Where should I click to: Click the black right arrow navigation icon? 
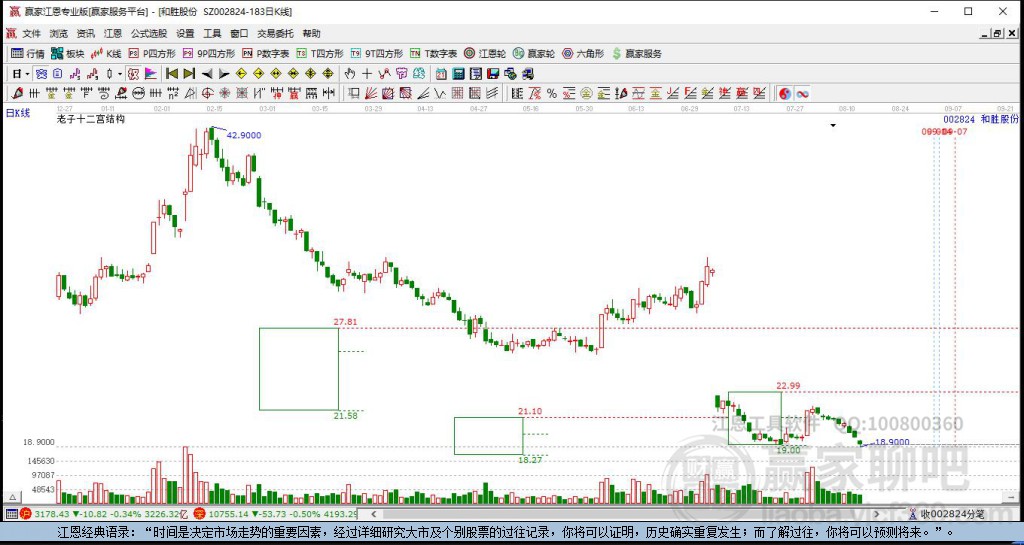pos(224,74)
